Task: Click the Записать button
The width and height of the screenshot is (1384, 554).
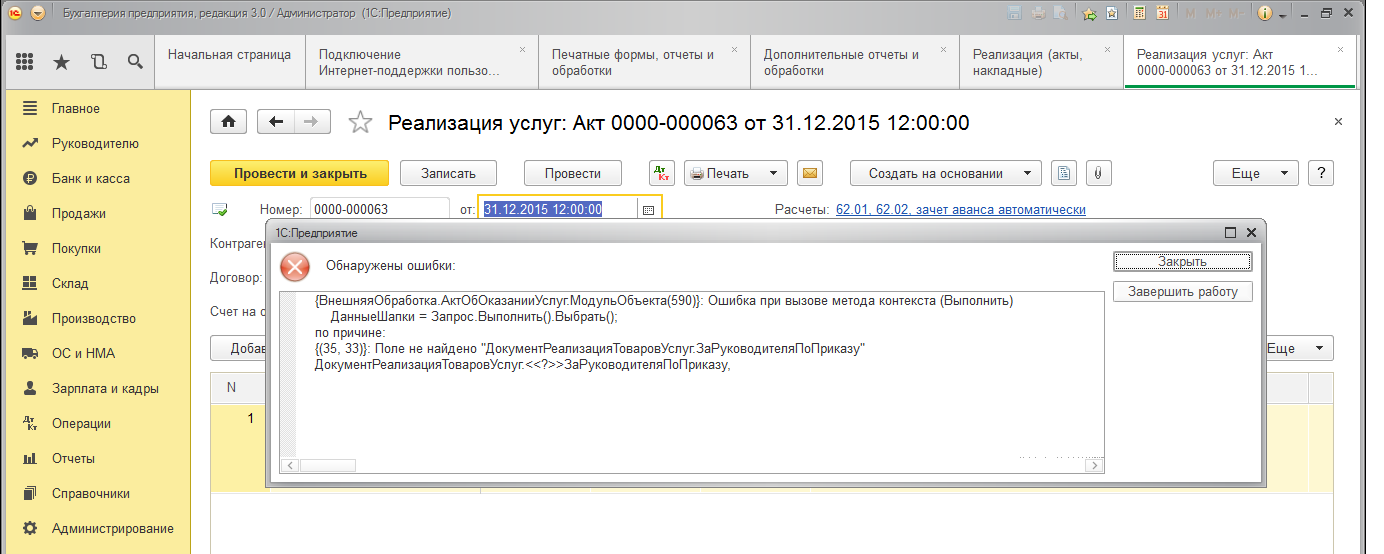Action: (448, 173)
